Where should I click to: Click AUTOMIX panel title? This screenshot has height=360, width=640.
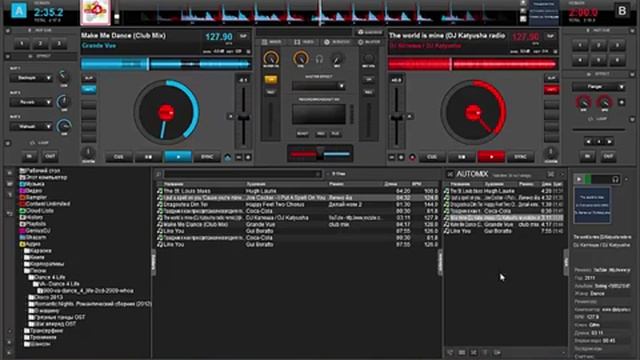click(x=472, y=174)
